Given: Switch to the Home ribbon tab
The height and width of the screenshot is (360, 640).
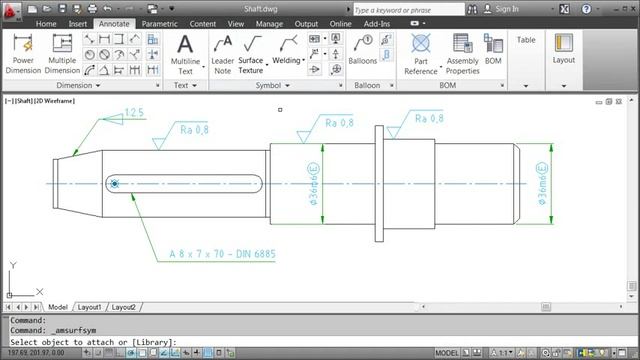Looking at the screenshot, I should click(x=46, y=24).
